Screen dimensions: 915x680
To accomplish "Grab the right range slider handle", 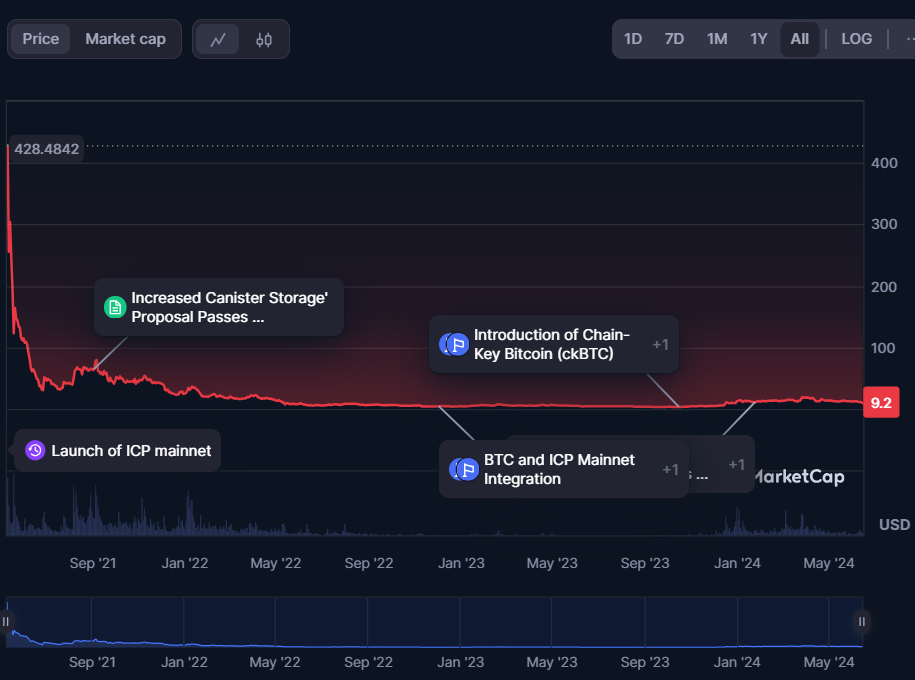I will point(862,622).
